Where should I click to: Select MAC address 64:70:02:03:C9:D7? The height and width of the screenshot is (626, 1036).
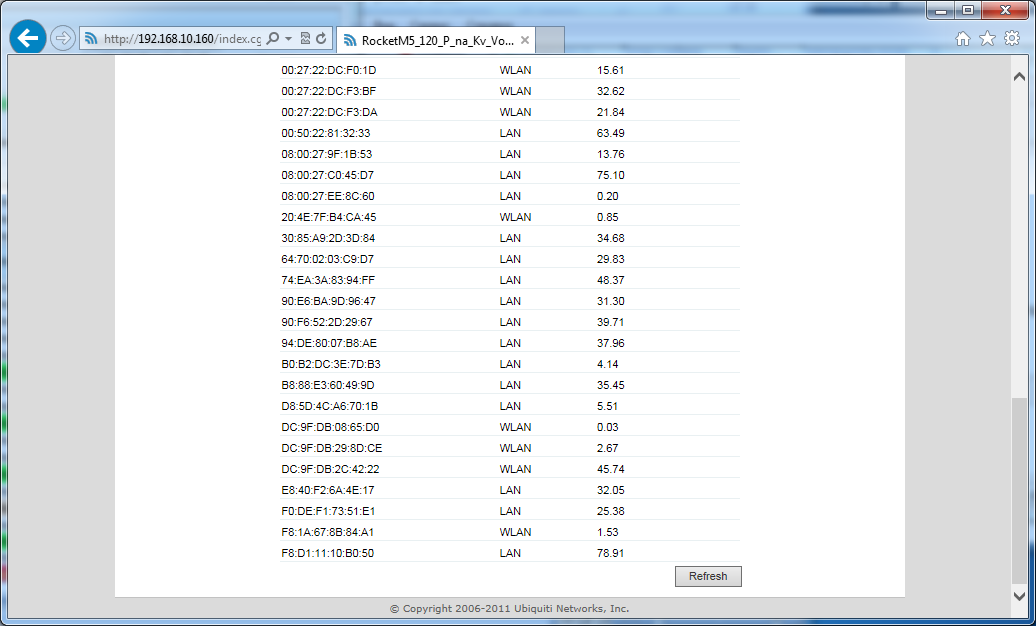327,259
